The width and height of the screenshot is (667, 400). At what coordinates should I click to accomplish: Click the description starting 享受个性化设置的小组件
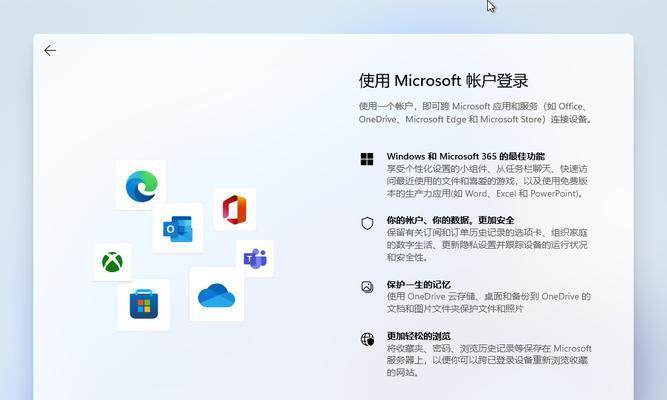point(487,181)
